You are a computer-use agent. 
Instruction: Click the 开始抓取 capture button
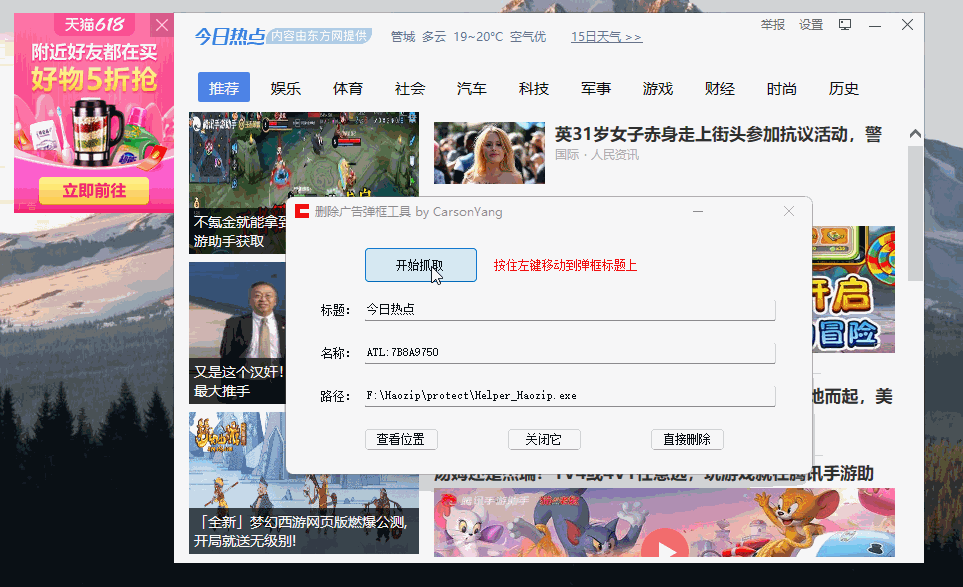[x=420, y=265]
